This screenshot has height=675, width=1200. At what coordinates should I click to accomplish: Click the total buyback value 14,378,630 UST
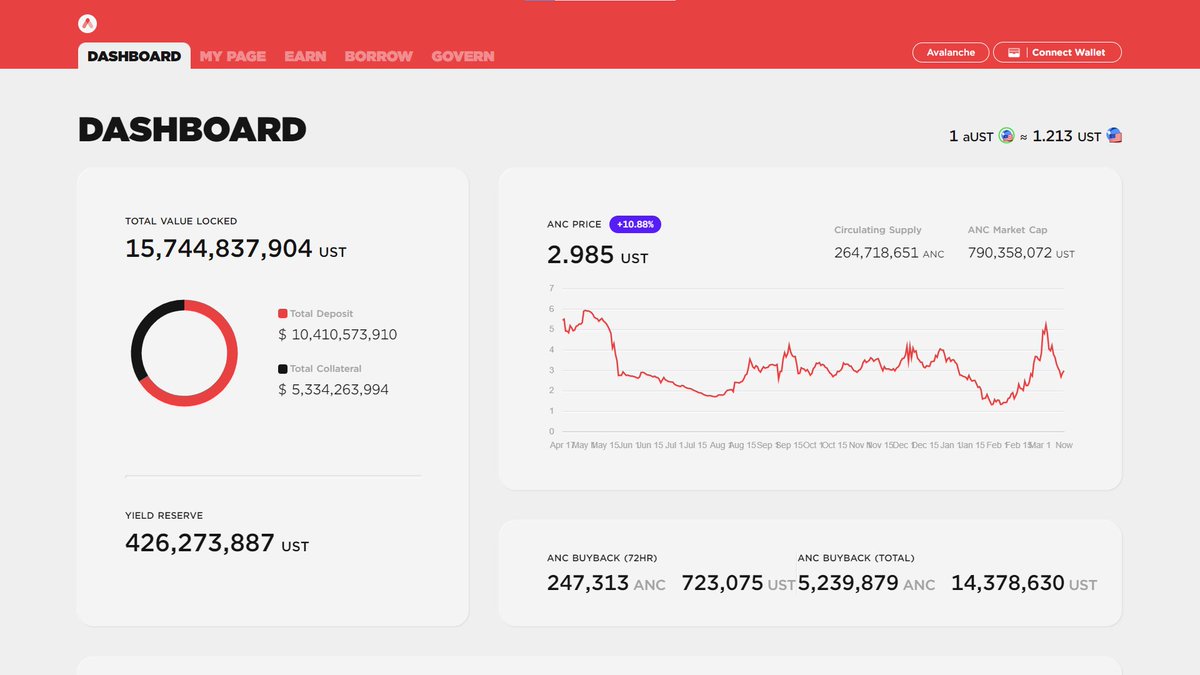coord(1024,583)
